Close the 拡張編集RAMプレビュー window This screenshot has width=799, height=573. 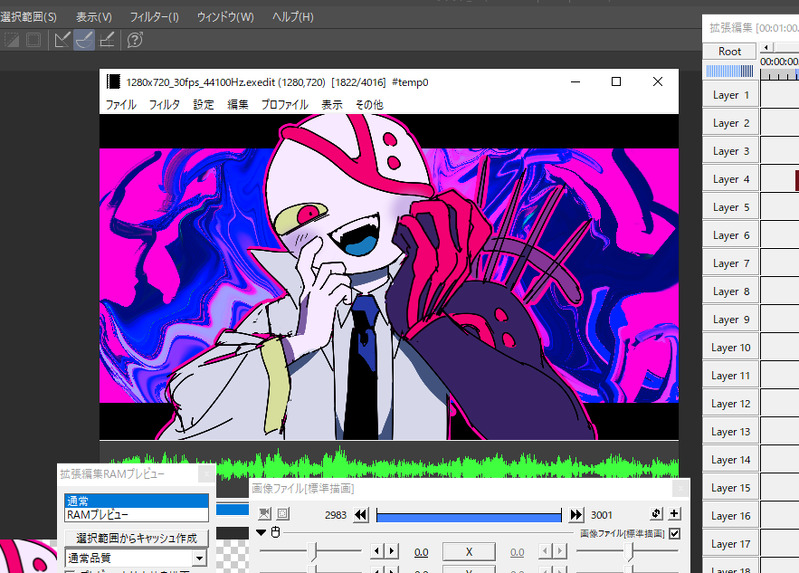pos(206,474)
